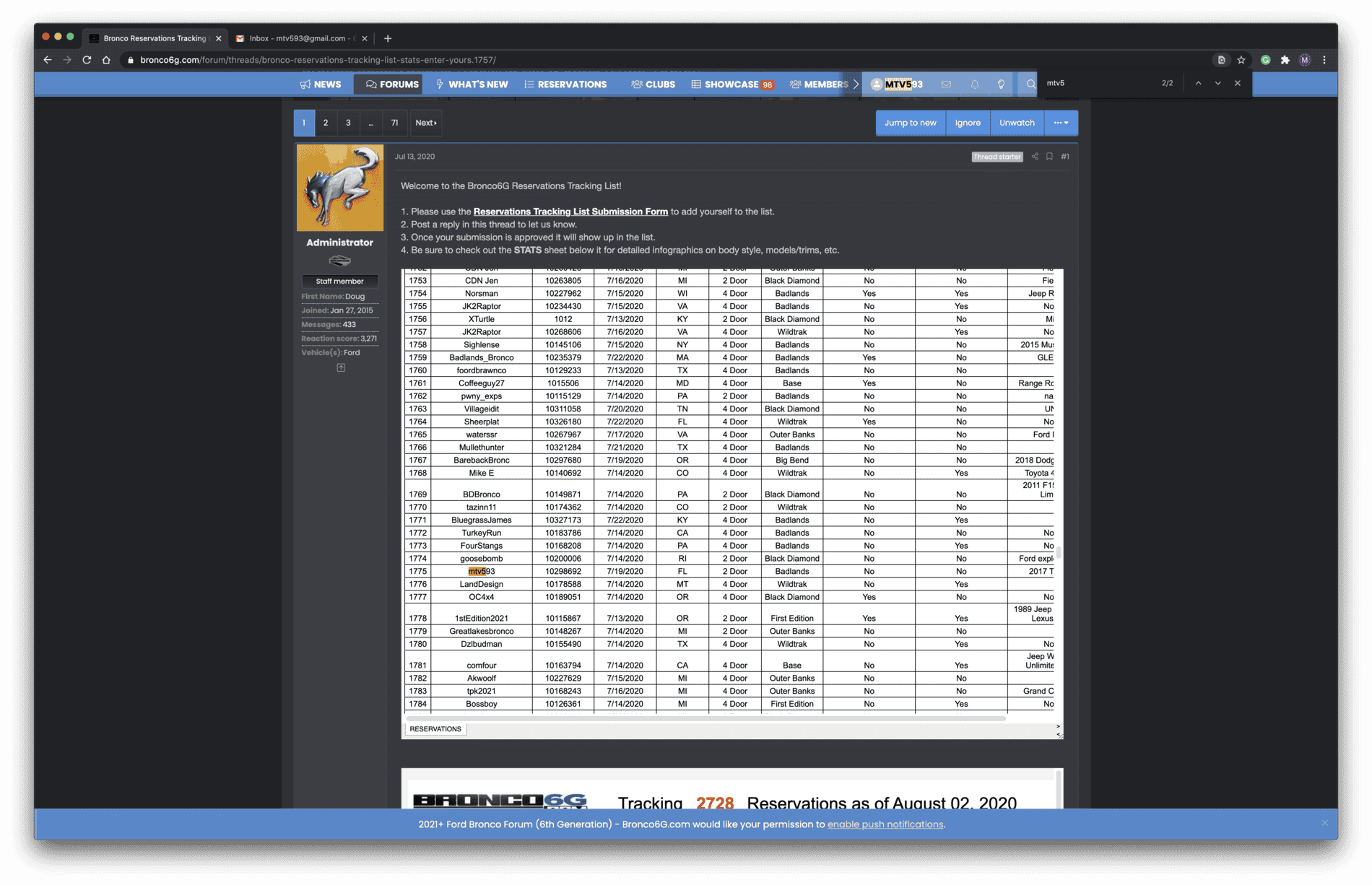This screenshot has width=1372, height=885.
Task: Open the forum search magnifier icon
Action: (1031, 84)
